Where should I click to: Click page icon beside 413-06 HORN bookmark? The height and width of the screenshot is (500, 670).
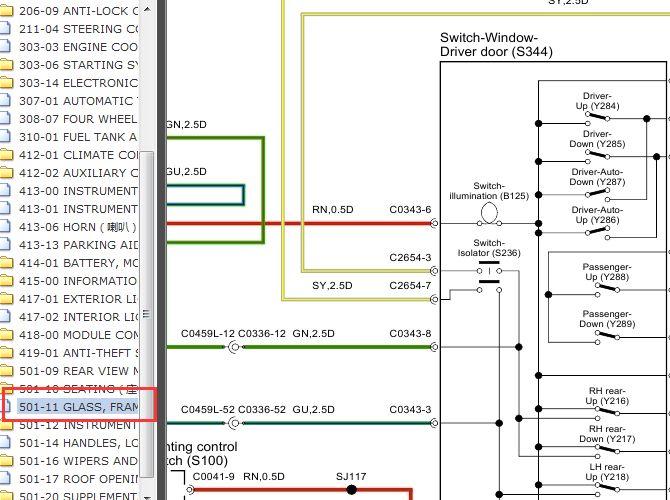pos(5,226)
